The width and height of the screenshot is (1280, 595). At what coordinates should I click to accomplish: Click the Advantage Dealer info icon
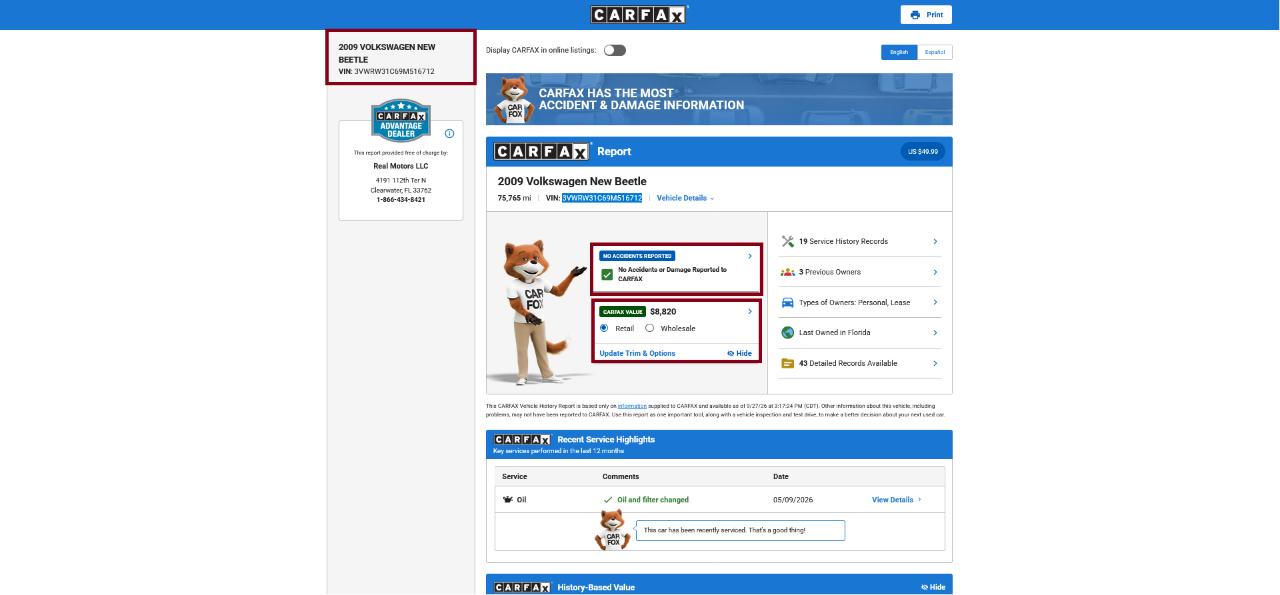click(x=449, y=133)
